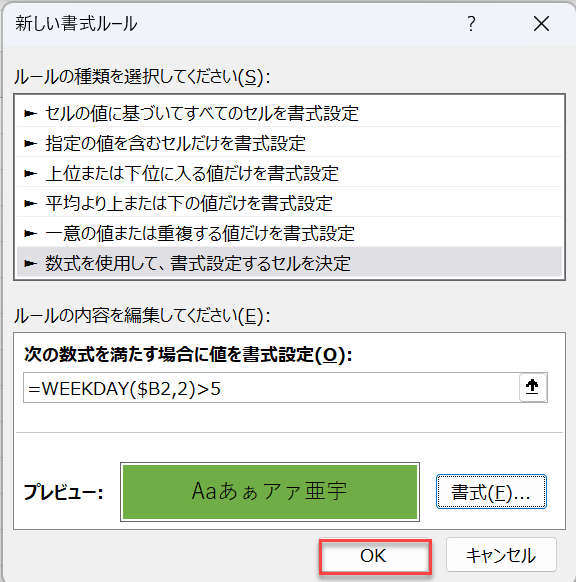Click arrow bullet beside 平均より上または下 rule
The height and width of the screenshot is (582, 576).
click(30, 204)
